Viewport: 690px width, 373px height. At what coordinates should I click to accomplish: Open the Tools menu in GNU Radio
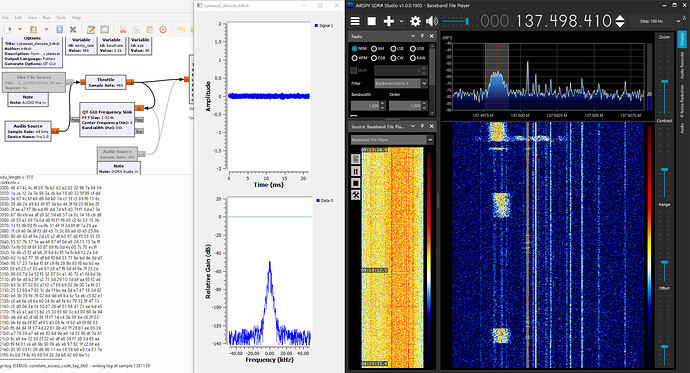61,18
